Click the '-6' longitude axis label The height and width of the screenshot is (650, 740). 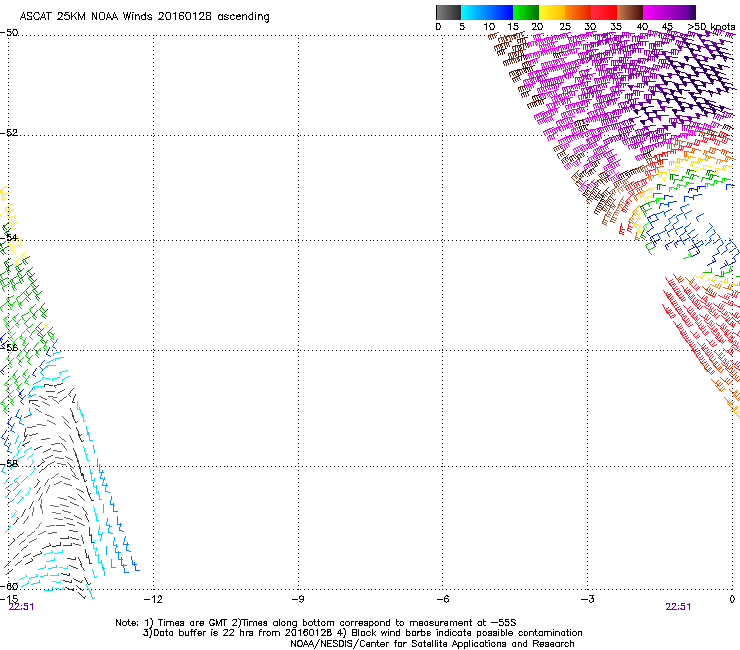coord(442,599)
